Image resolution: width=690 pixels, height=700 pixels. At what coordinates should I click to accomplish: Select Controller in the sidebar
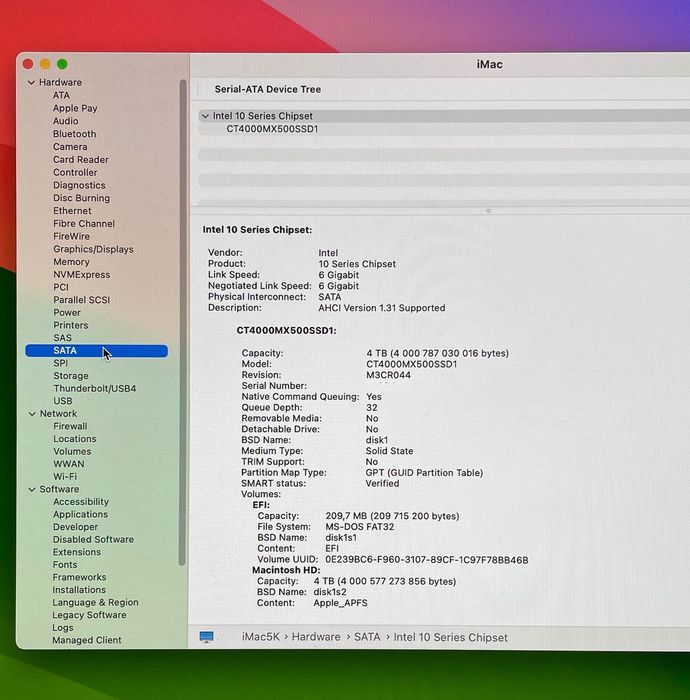click(75, 172)
